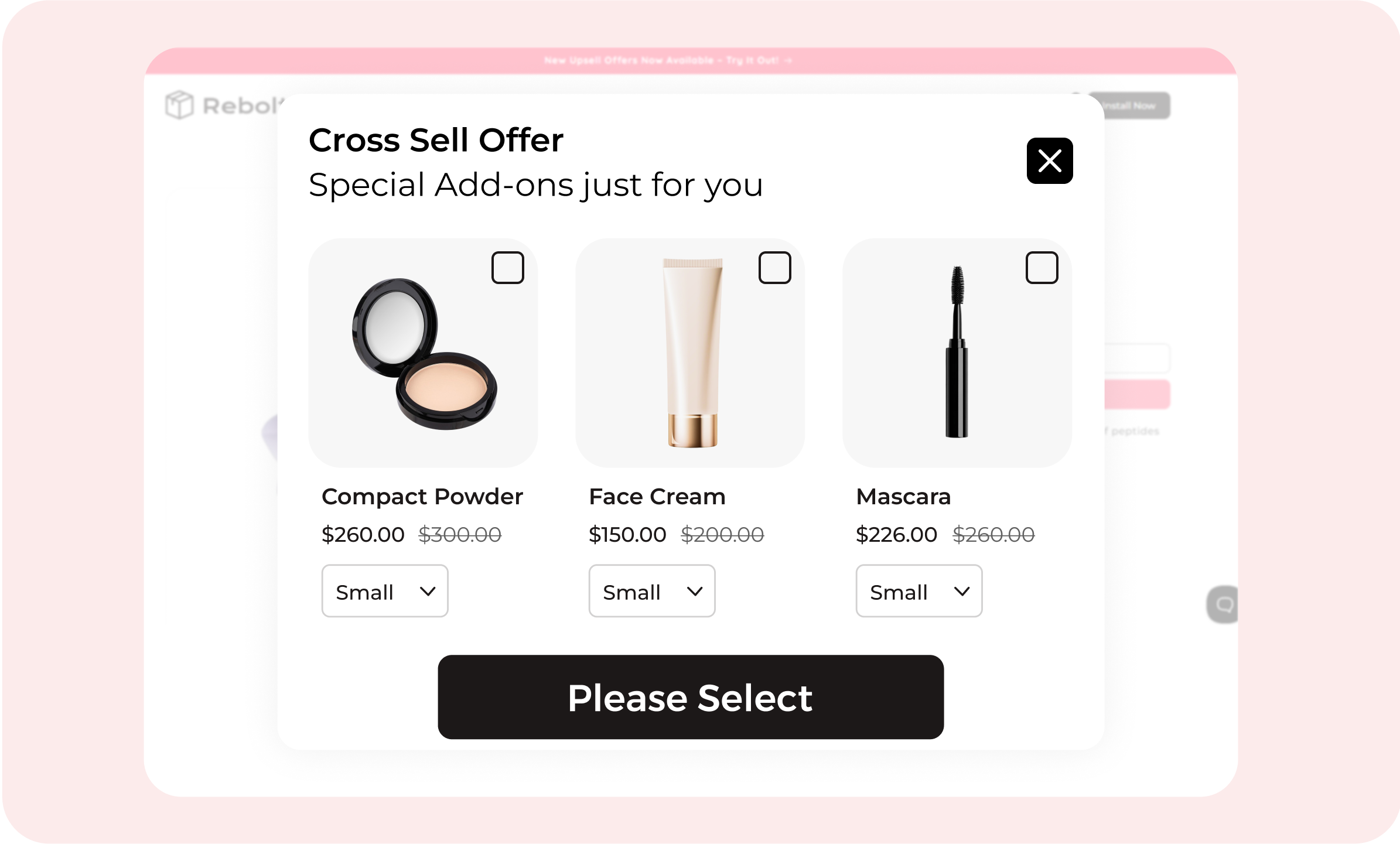The image size is (1400, 844).
Task: Tick the Face Cream checkbox
Action: [x=774, y=268]
